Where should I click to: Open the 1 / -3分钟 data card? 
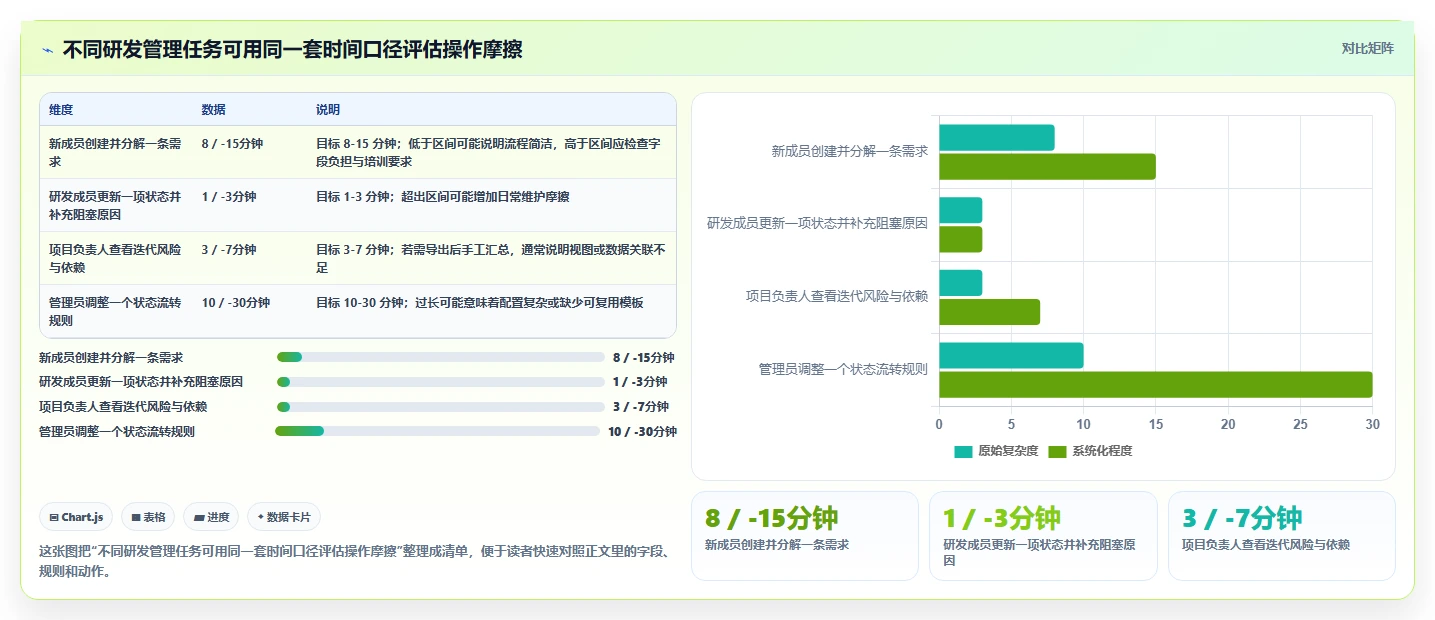click(1043, 536)
